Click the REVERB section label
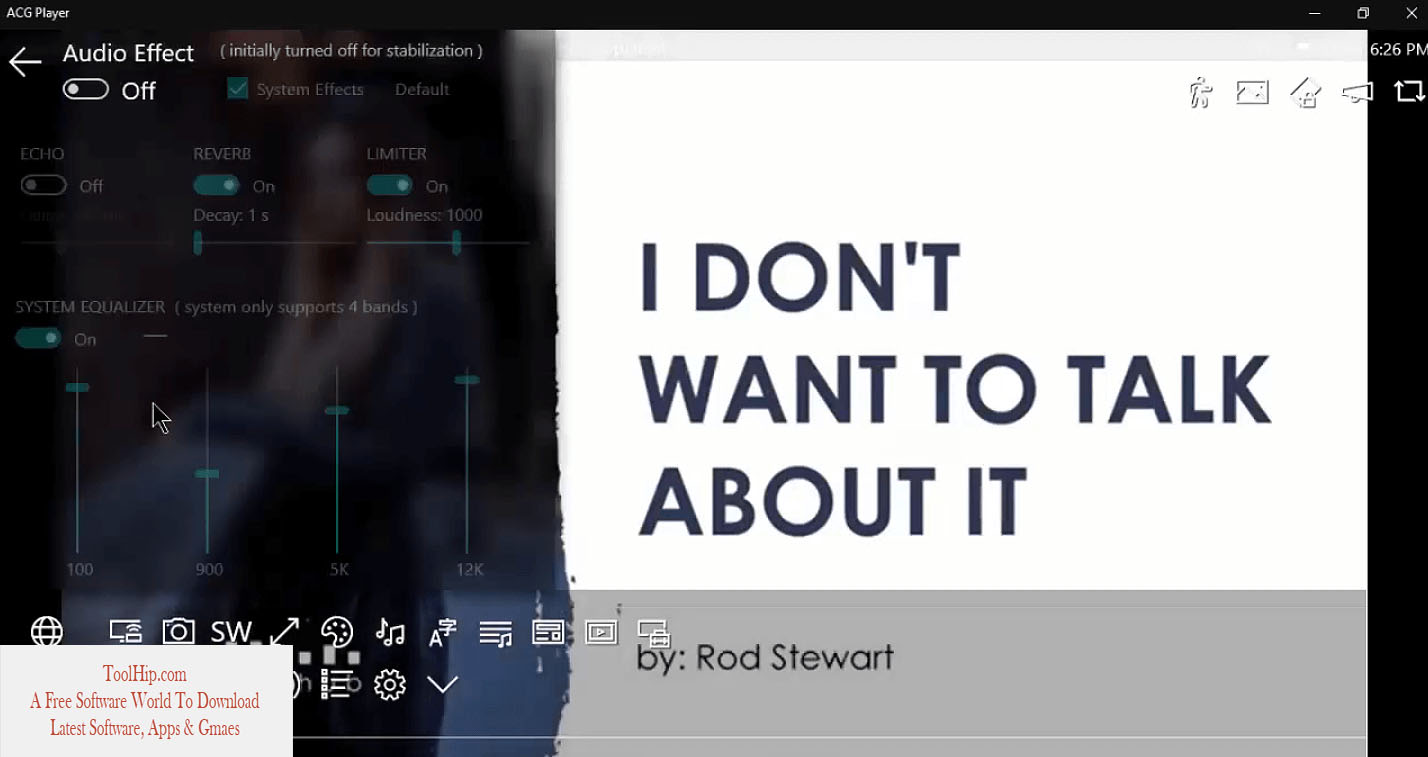The height and width of the screenshot is (757, 1428). click(x=222, y=154)
